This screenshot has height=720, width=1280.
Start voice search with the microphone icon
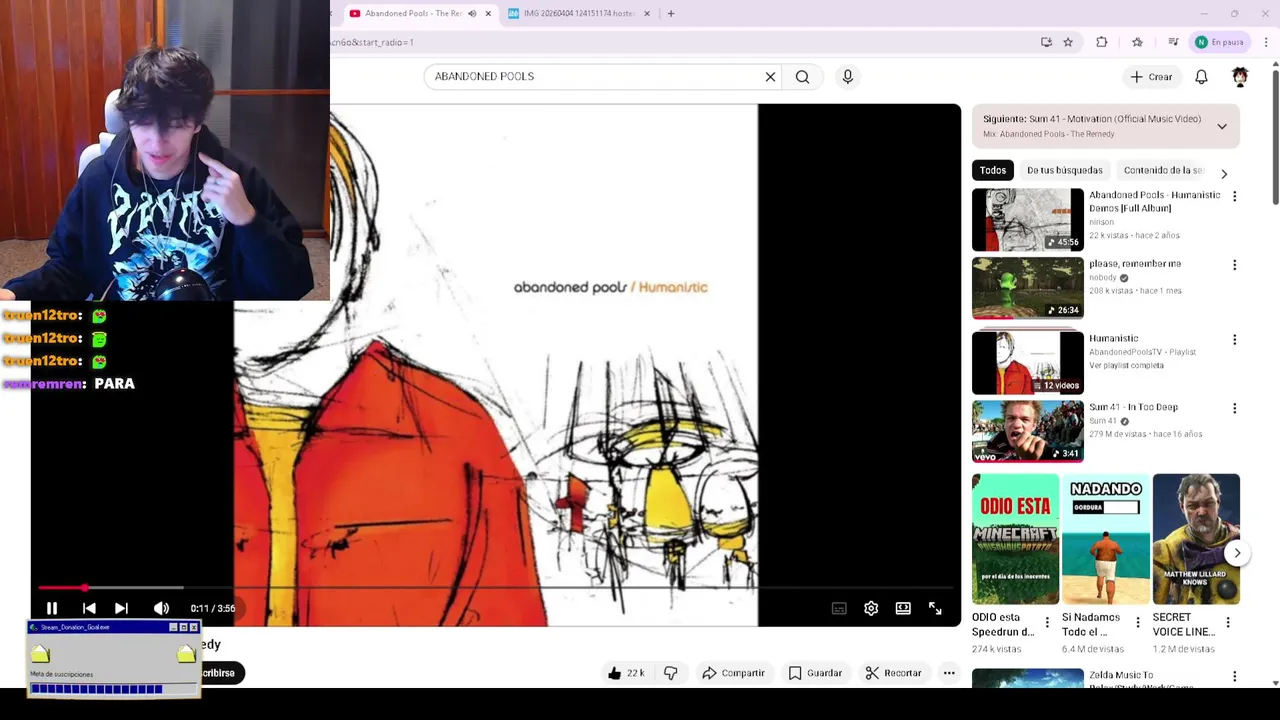click(848, 77)
